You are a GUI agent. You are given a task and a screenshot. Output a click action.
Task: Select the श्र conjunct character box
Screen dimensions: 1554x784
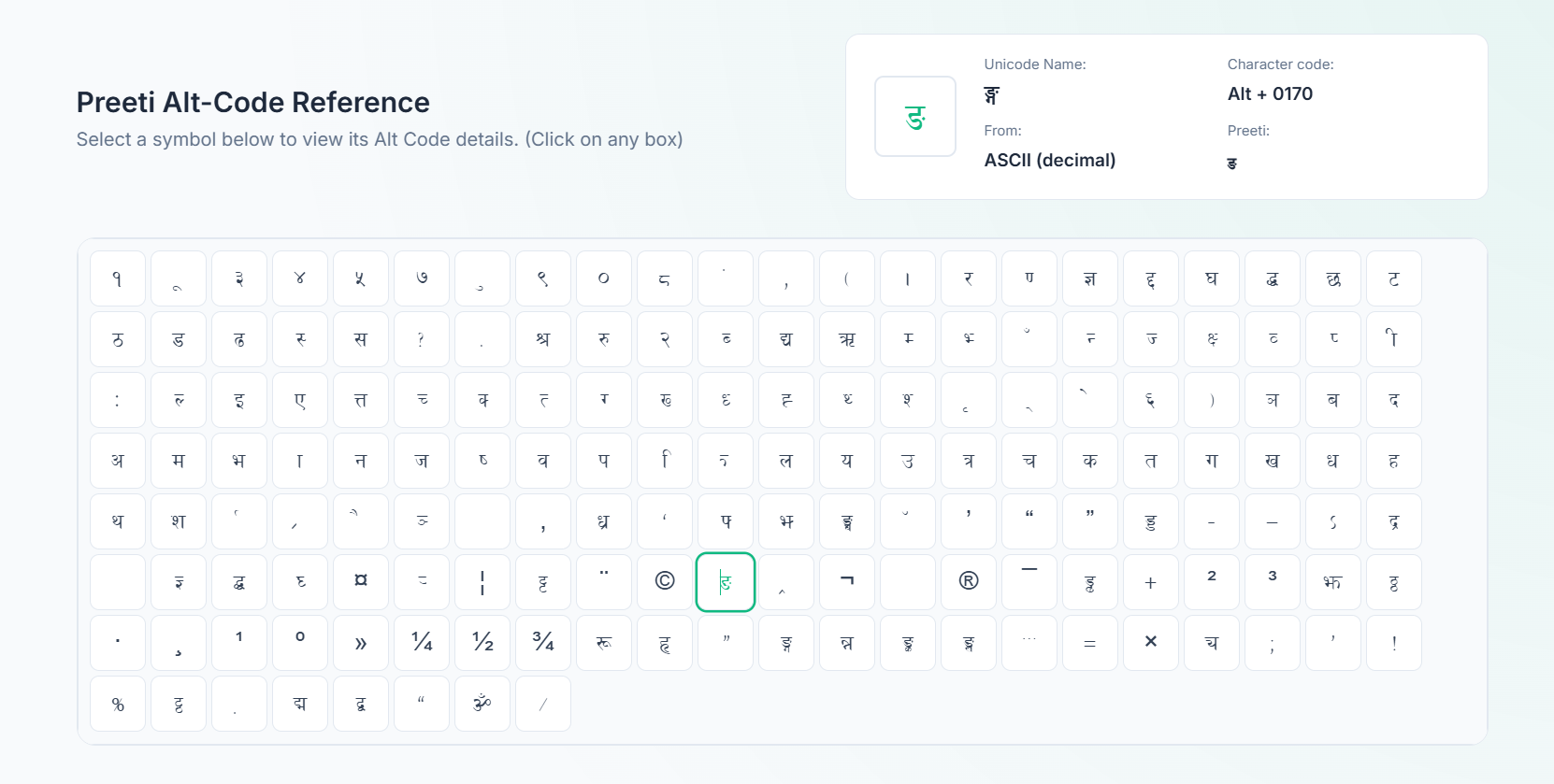[x=542, y=339]
